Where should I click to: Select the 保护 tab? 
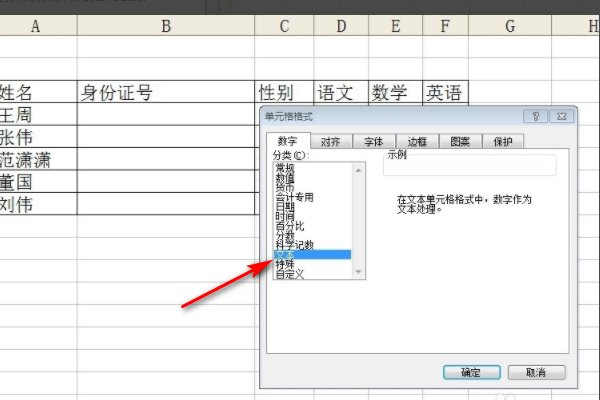tap(503, 142)
